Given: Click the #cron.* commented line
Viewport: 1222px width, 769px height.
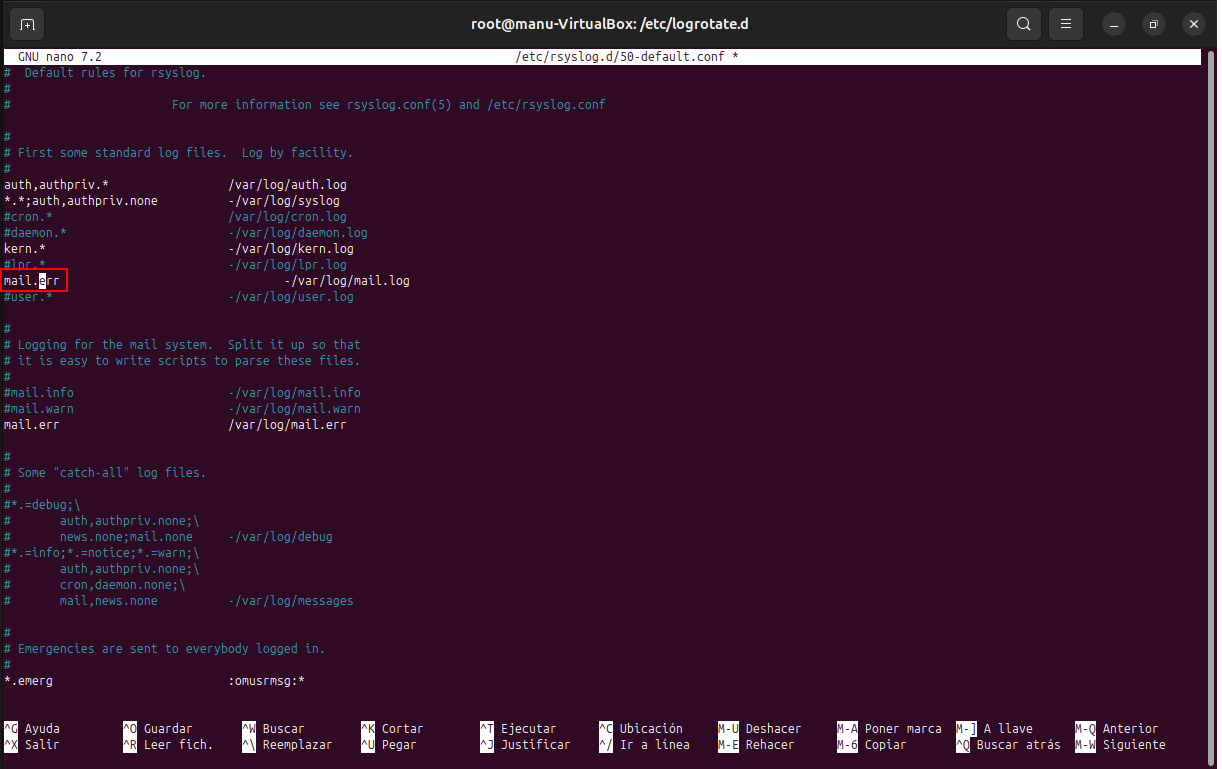Looking at the screenshot, I should (x=28, y=217).
